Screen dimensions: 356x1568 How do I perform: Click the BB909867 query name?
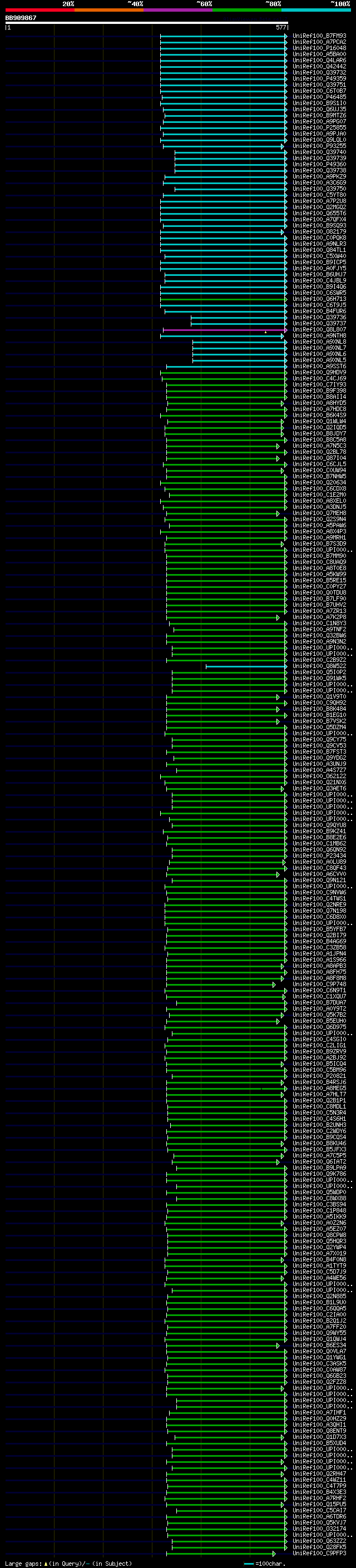pos(21,18)
